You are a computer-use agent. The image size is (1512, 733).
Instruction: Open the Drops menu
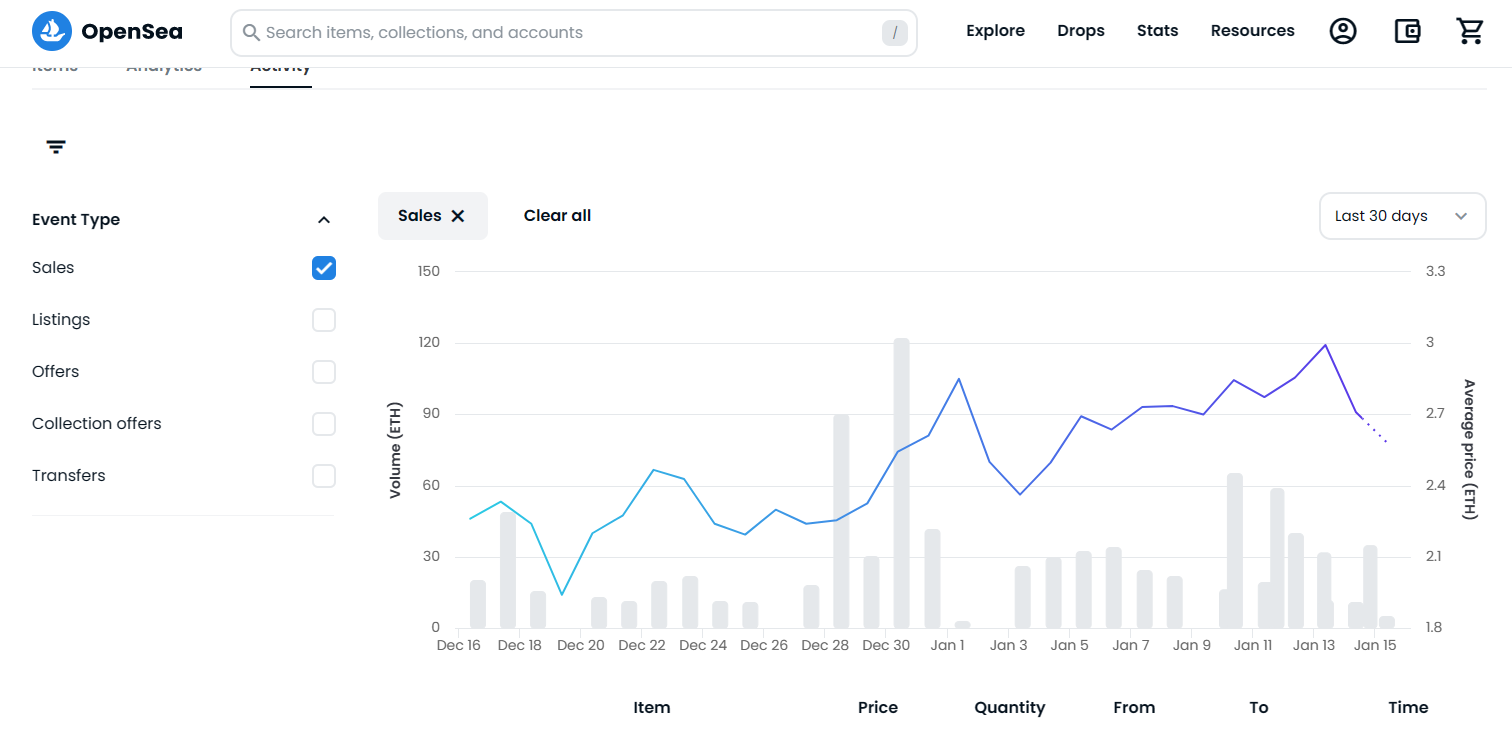click(1081, 31)
